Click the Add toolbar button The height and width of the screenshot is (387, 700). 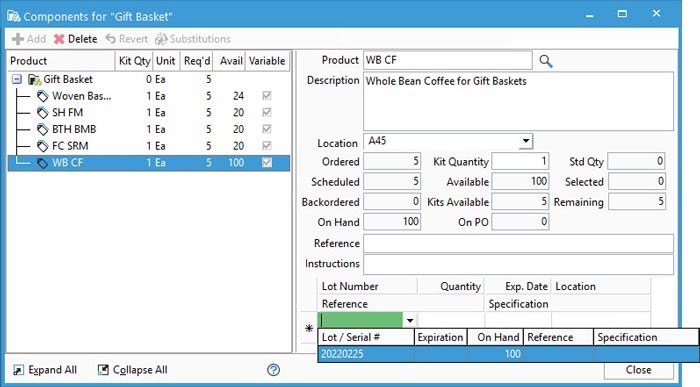29,39
